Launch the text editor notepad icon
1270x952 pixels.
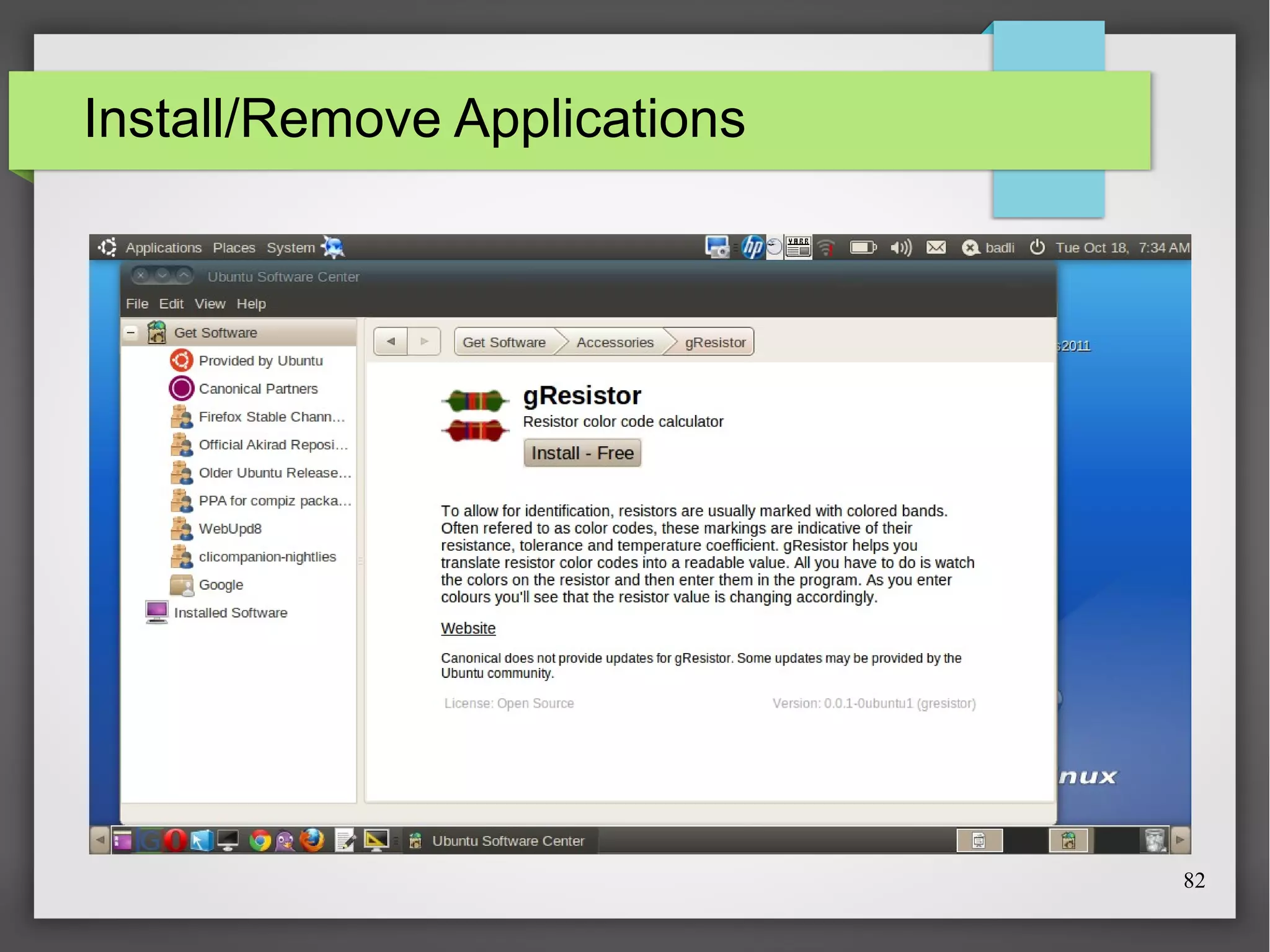(345, 840)
